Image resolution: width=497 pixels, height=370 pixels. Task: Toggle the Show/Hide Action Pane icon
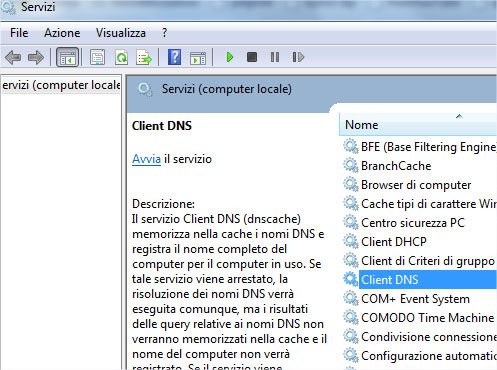198,57
